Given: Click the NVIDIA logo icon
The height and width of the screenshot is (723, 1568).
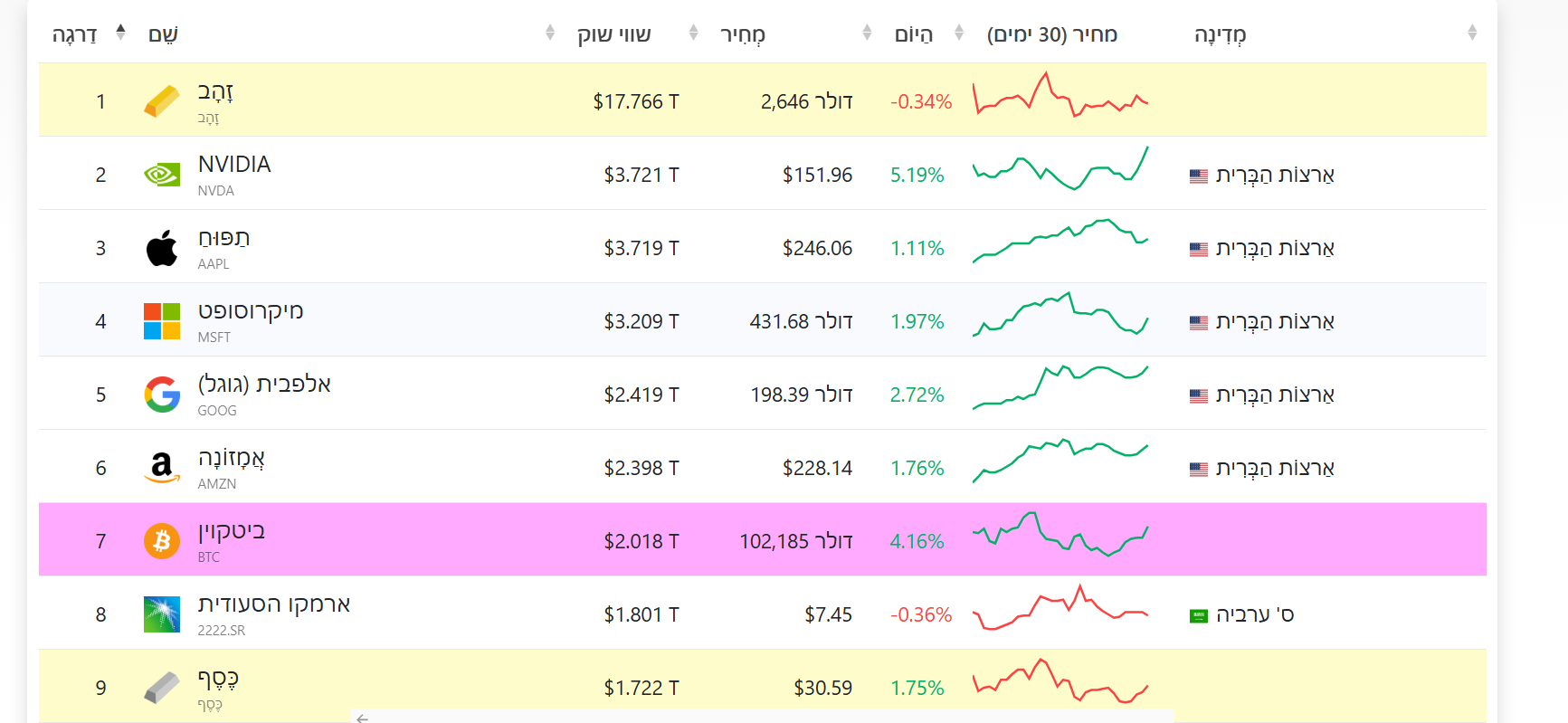Looking at the screenshot, I should pyautogui.click(x=162, y=175).
